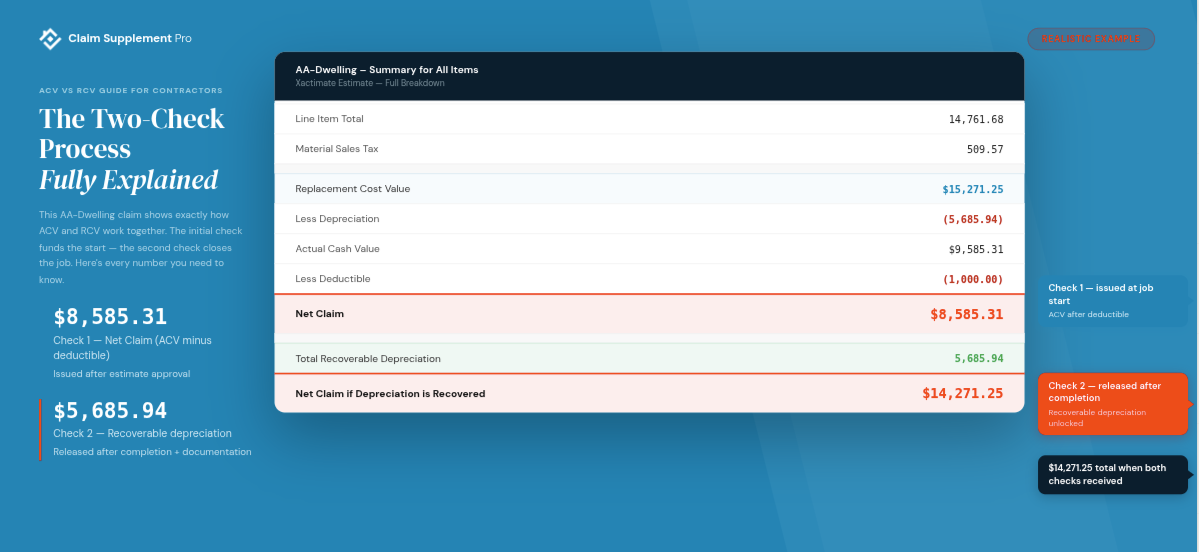Select the Less Depreciation row label
1199x552 pixels.
click(x=337, y=219)
